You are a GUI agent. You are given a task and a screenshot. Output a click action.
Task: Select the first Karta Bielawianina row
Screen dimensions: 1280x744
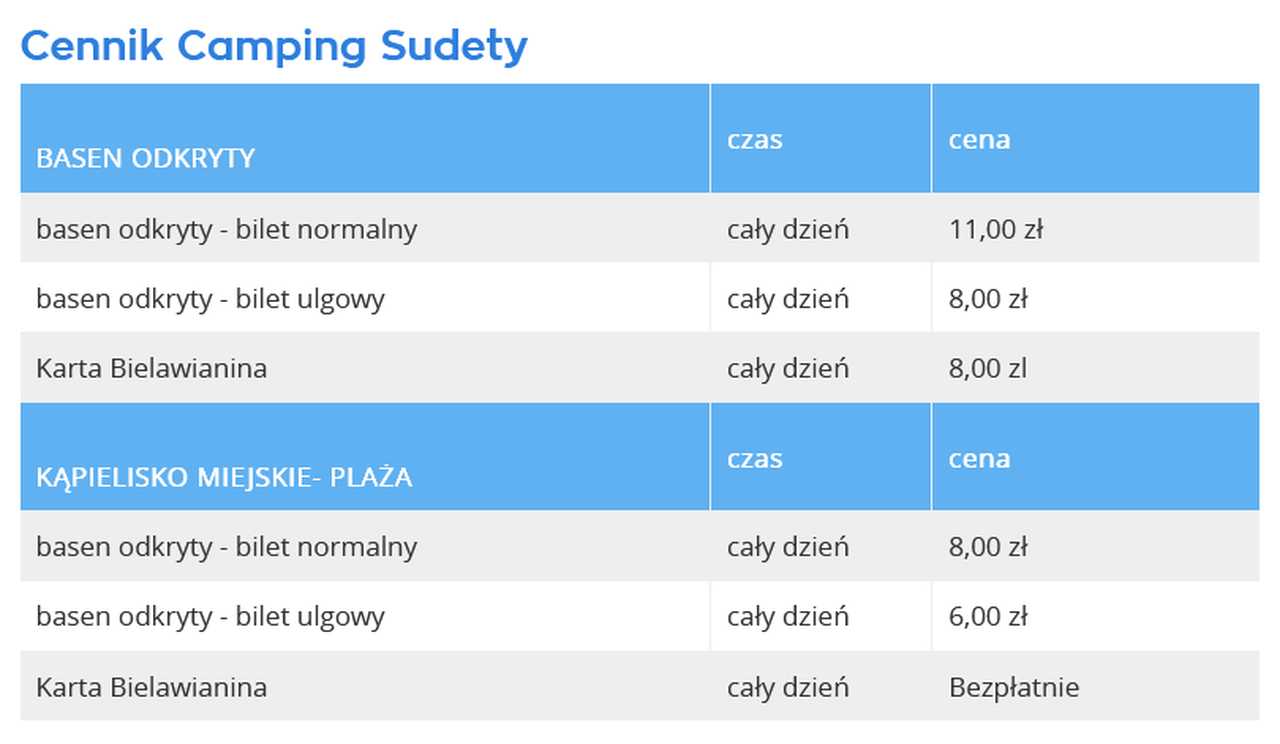[x=640, y=368]
